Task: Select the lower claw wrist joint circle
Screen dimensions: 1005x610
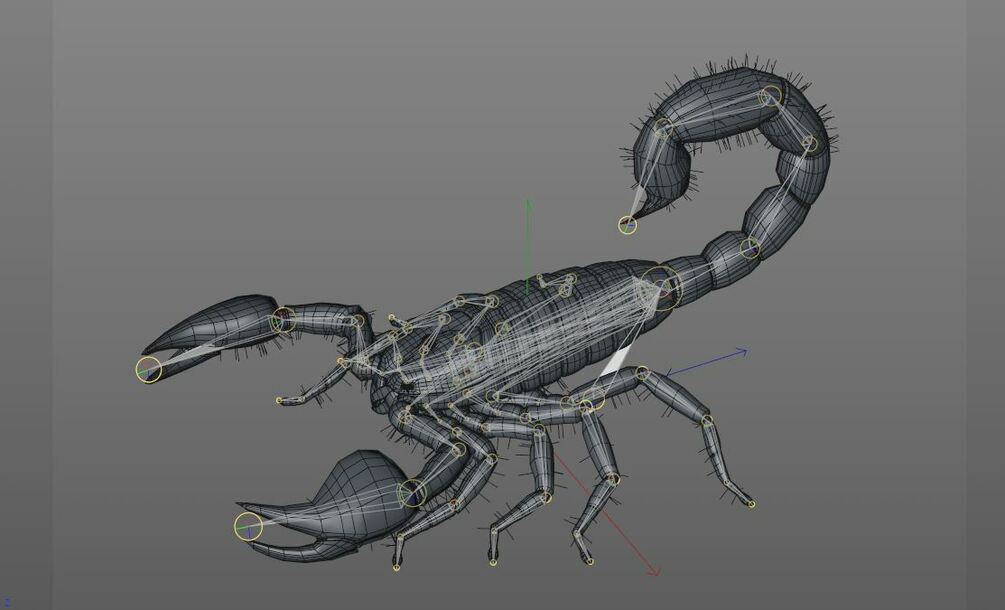Action: click(x=412, y=493)
